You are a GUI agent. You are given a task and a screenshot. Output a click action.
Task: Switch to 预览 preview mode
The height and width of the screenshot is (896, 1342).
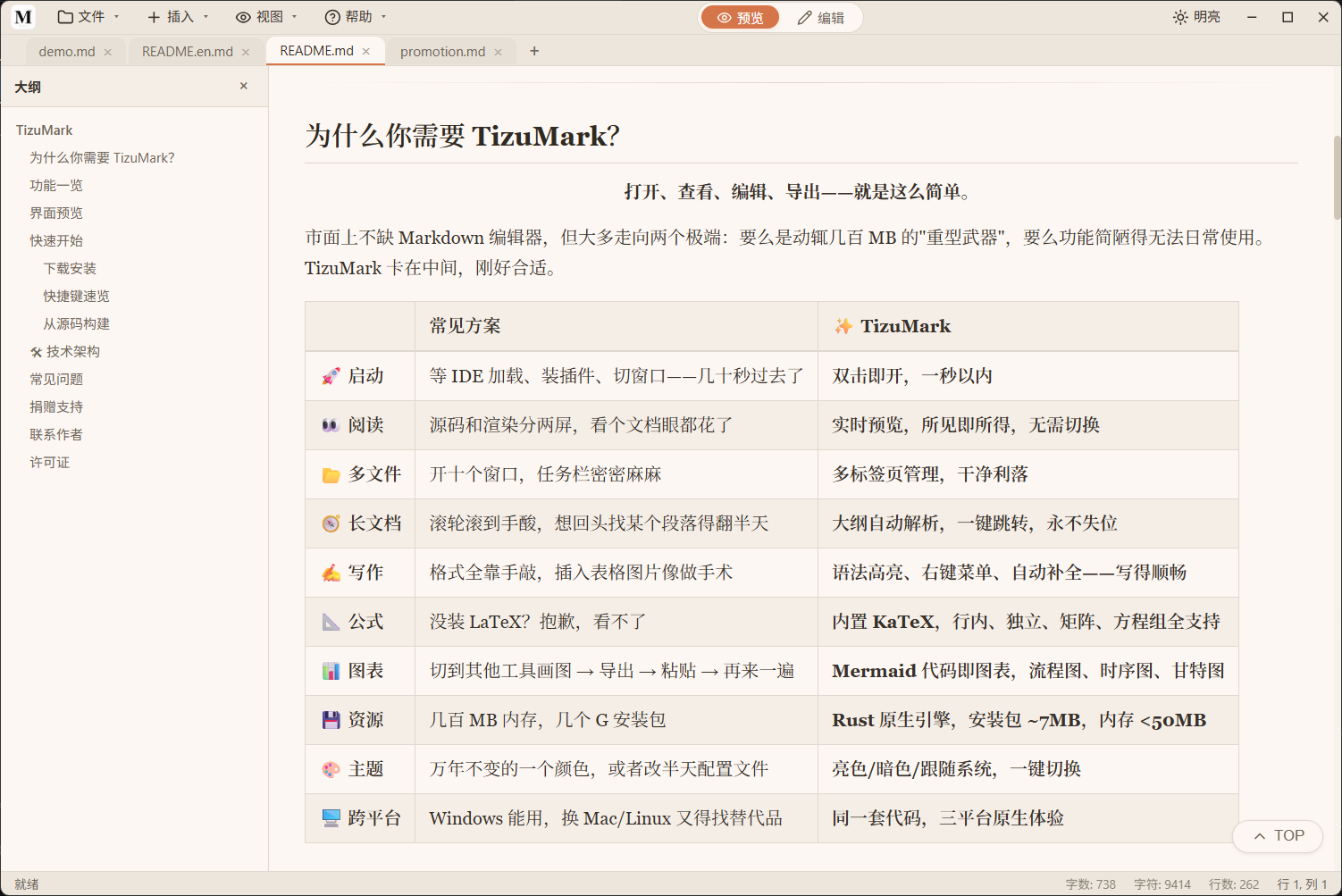point(740,18)
